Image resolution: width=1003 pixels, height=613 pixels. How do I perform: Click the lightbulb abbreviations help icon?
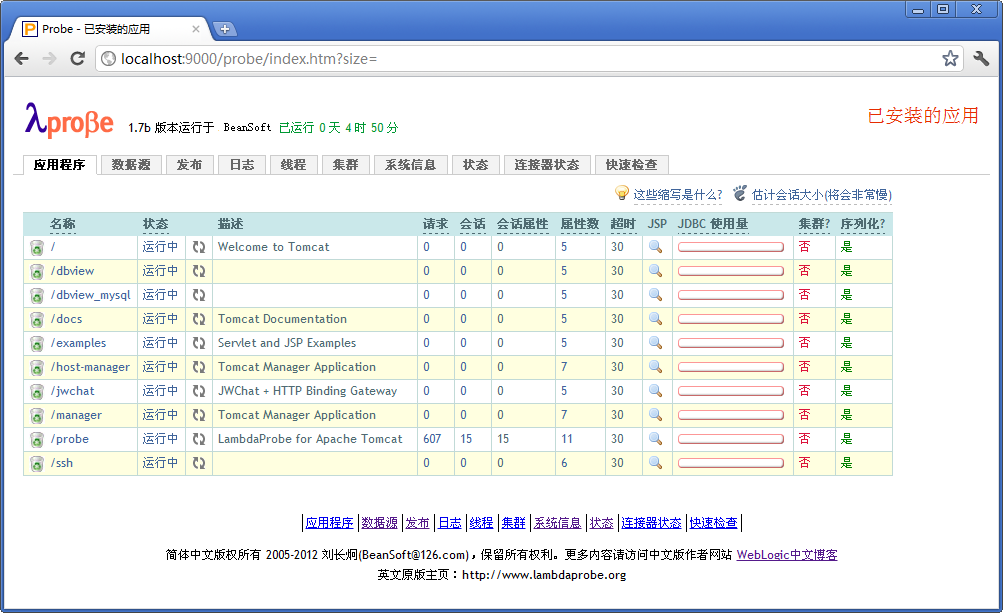click(621, 193)
